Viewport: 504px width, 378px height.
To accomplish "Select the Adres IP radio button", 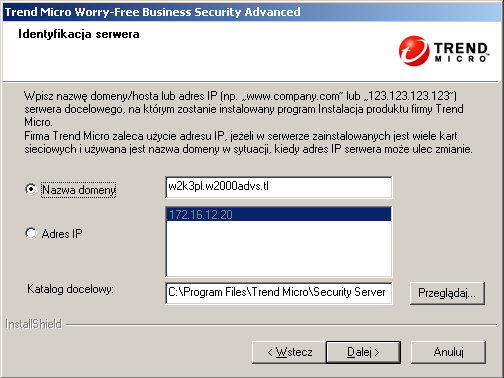I will click(x=31, y=233).
